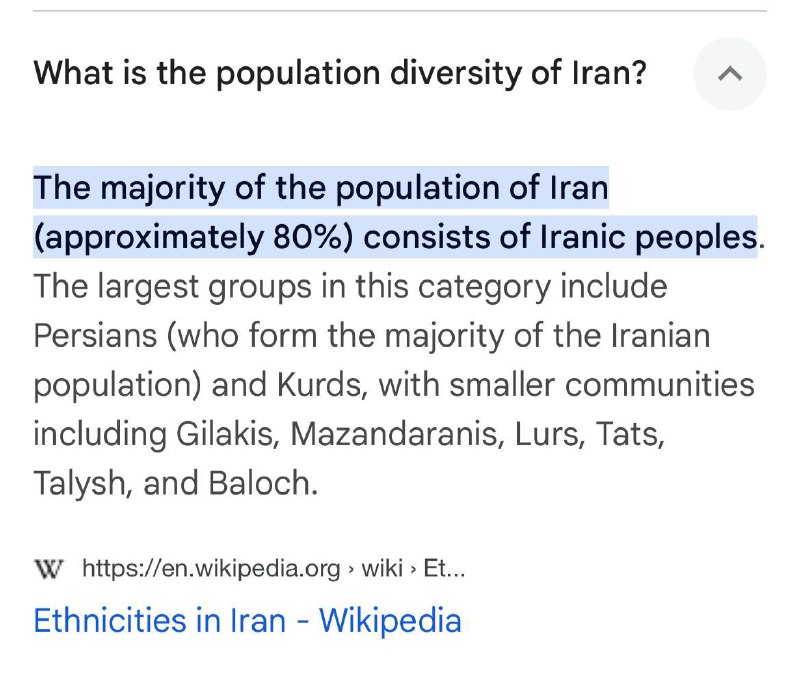Click the word 'Lurs' in the paragraph
Viewport: 800px width, 694px height.
[547, 434]
